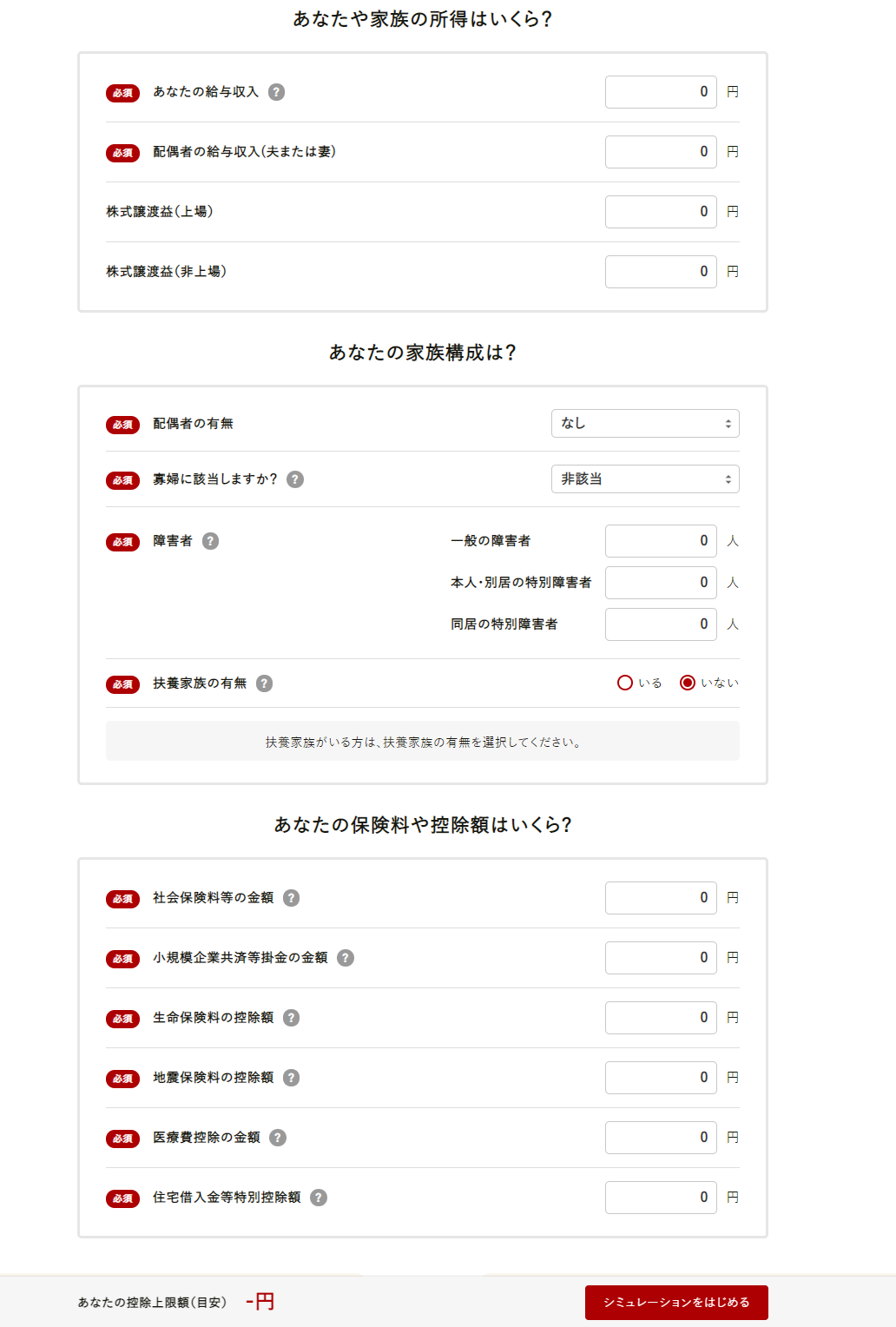The width and height of the screenshot is (896, 1327).
Task: Show help for 生命保険料の控除額
Action: (292, 1018)
